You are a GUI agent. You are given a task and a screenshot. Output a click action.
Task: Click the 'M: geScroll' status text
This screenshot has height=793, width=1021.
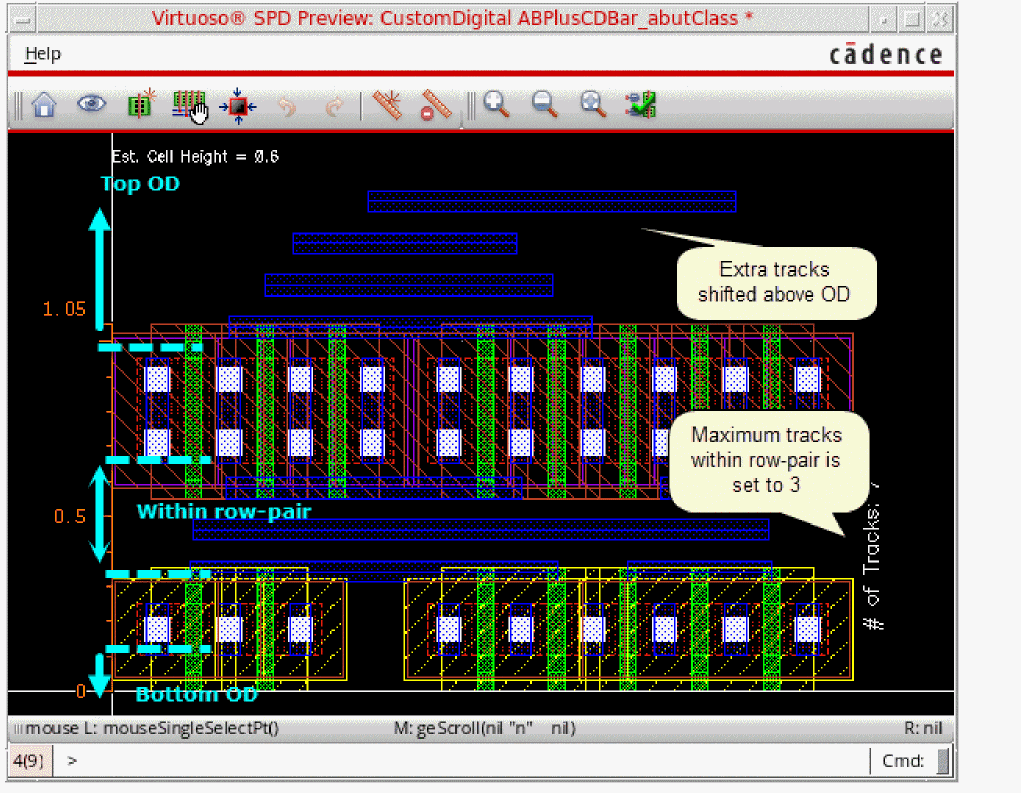pos(484,728)
